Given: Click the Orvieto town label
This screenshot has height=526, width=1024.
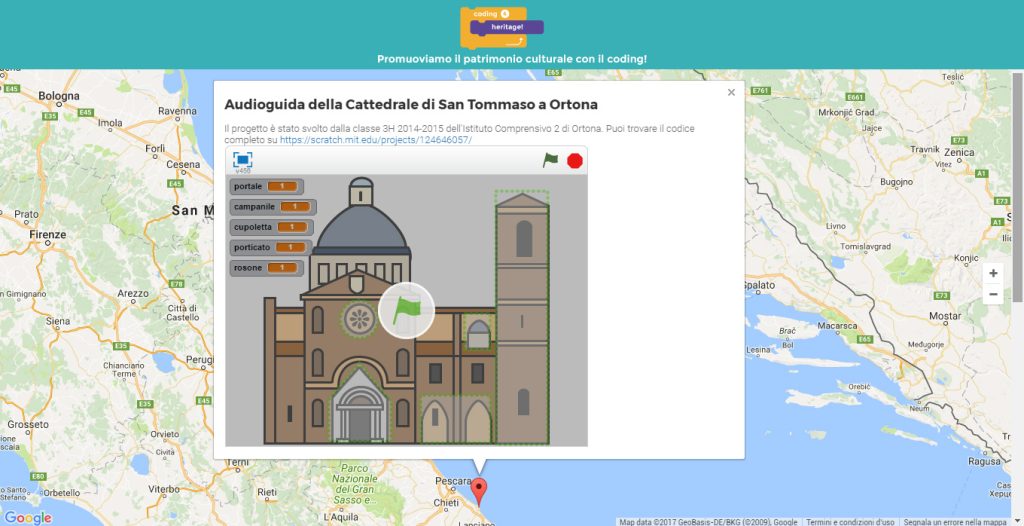Looking at the screenshot, I should click(x=165, y=434).
